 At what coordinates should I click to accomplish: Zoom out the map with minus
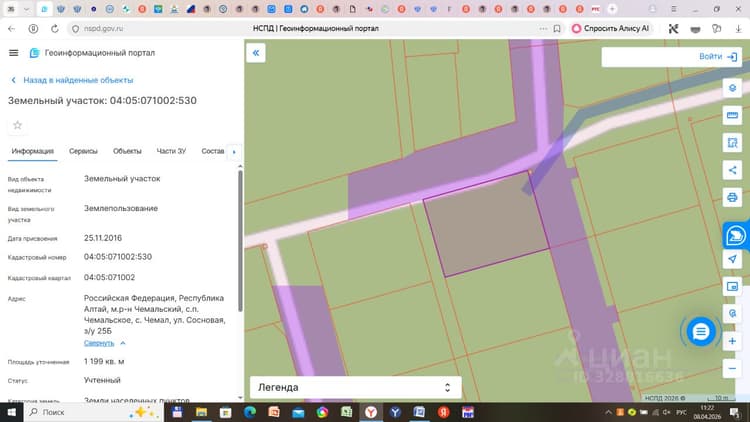click(732, 368)
